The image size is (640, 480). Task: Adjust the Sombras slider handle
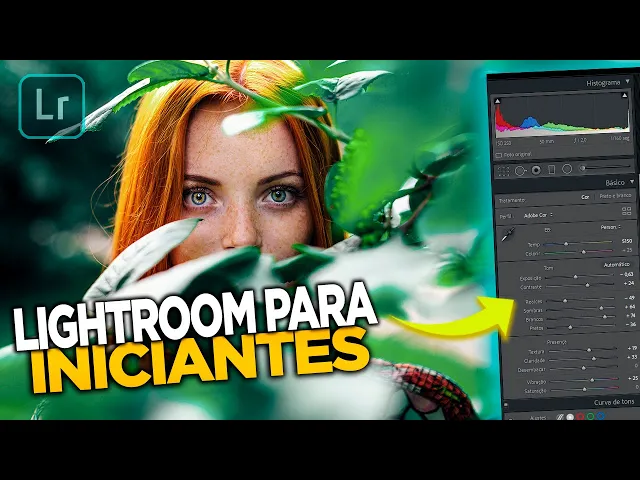coord(601,308)
